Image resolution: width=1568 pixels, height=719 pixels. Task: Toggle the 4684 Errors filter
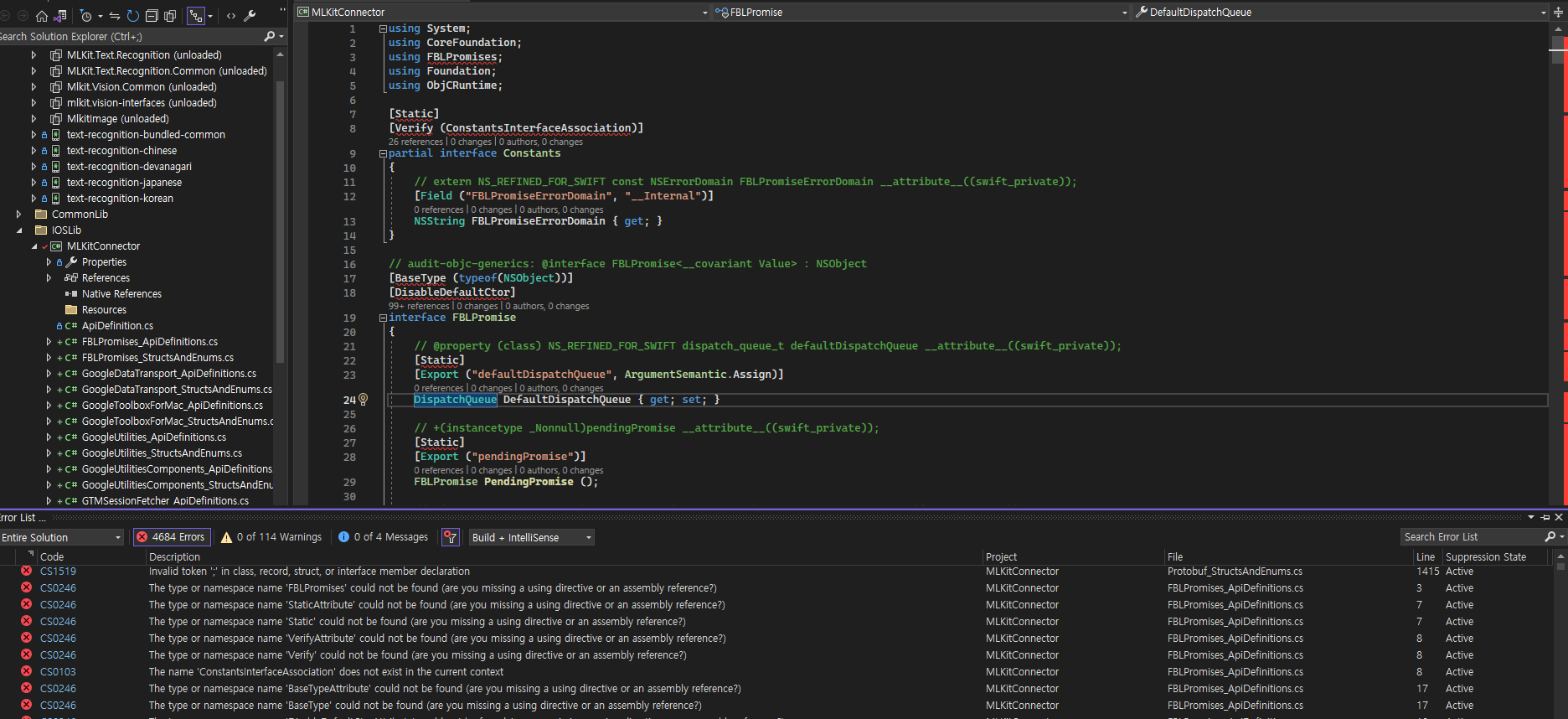(171, 537)
